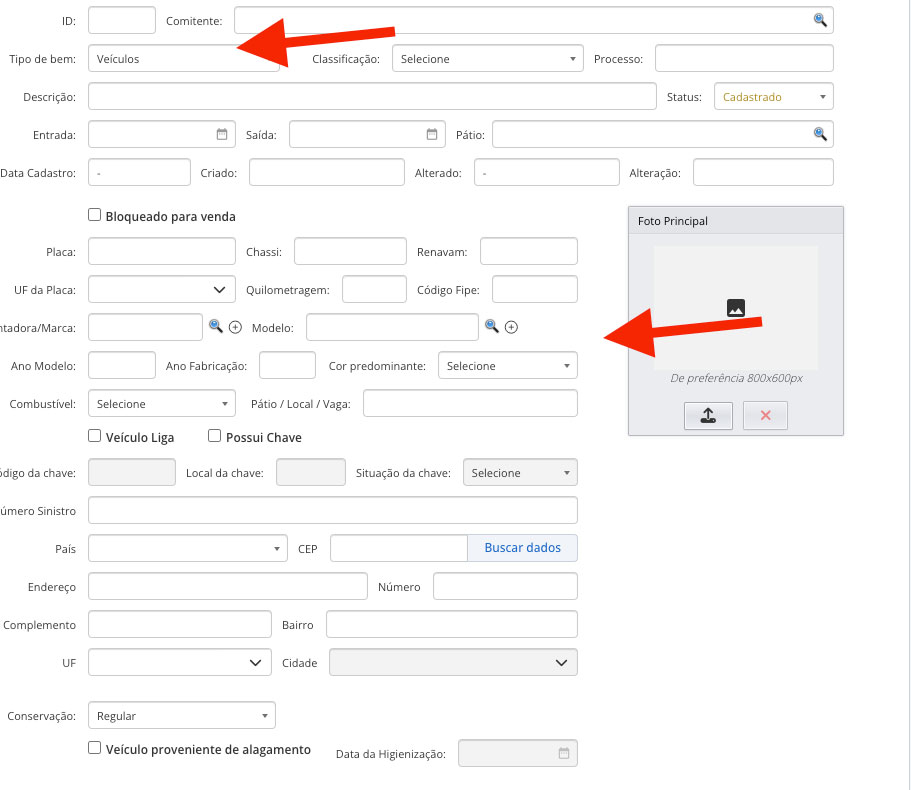
Task: Open the Cor predominante dropdown
Action: 507,366
